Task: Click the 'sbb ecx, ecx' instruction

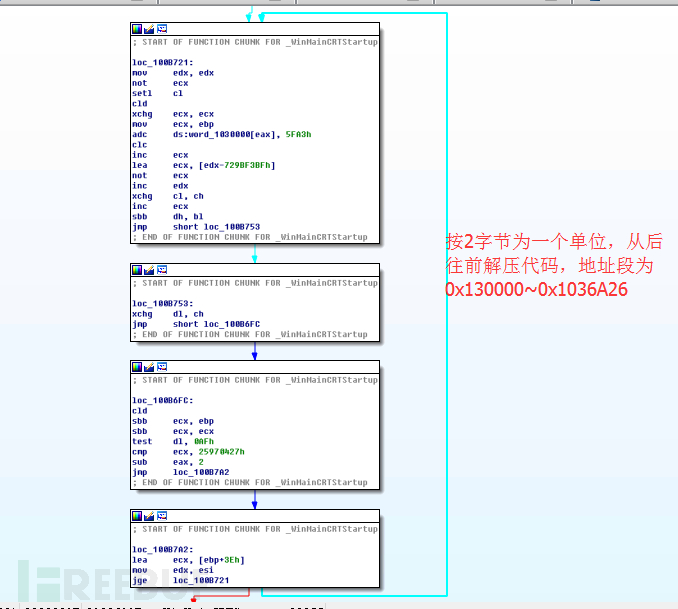Action: [173, 431]
